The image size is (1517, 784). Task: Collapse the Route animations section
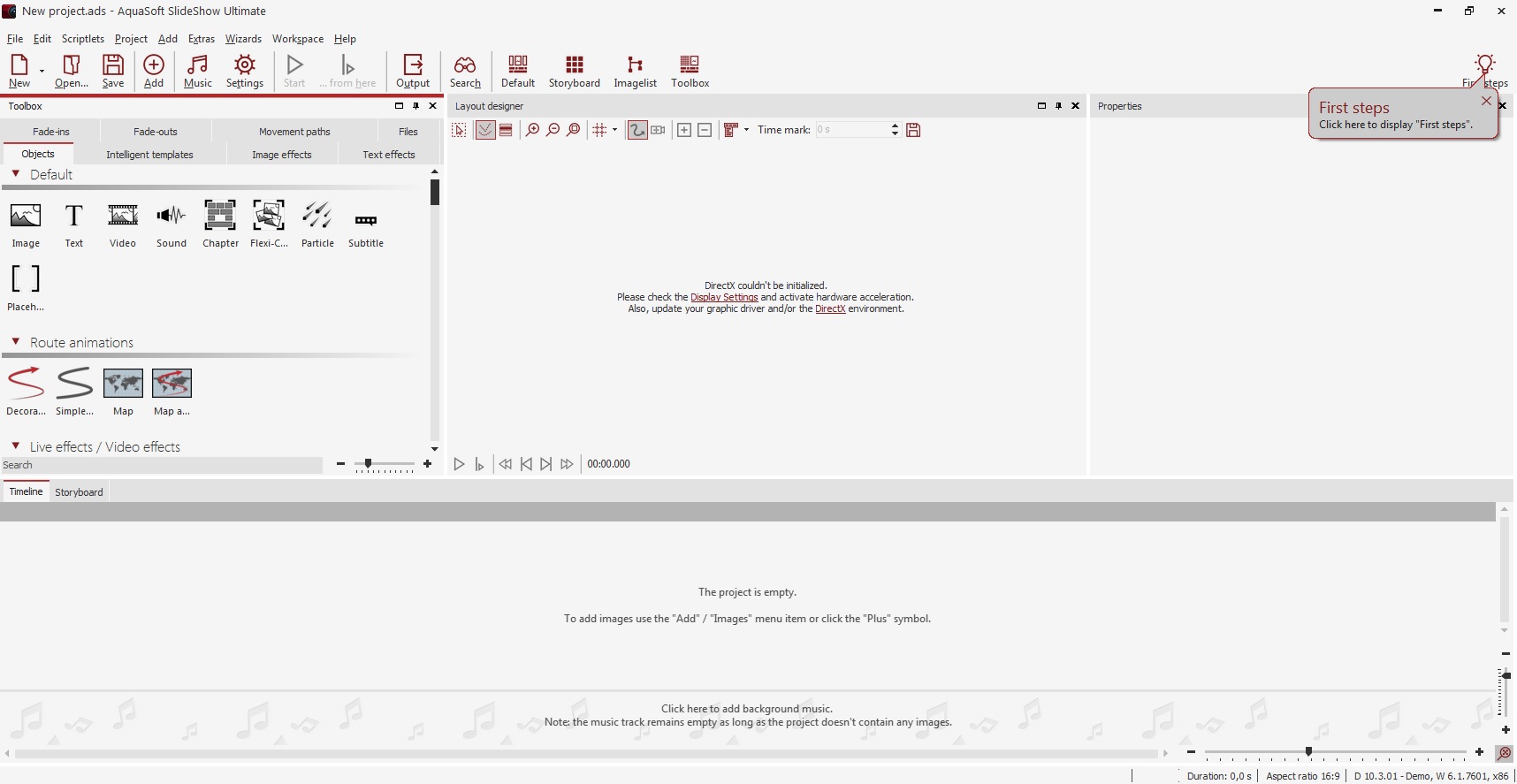(15, 341)
